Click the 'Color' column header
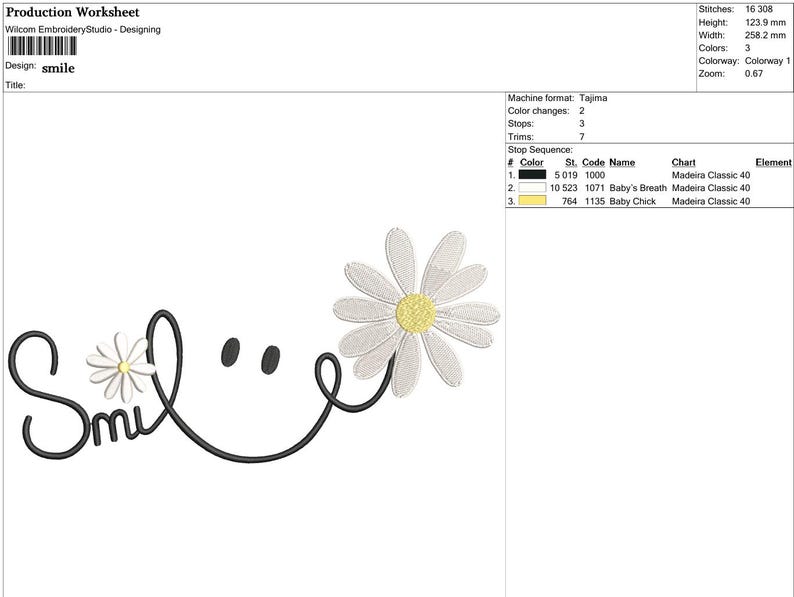The width and height of the screenshot is (794, 597). 532,163
